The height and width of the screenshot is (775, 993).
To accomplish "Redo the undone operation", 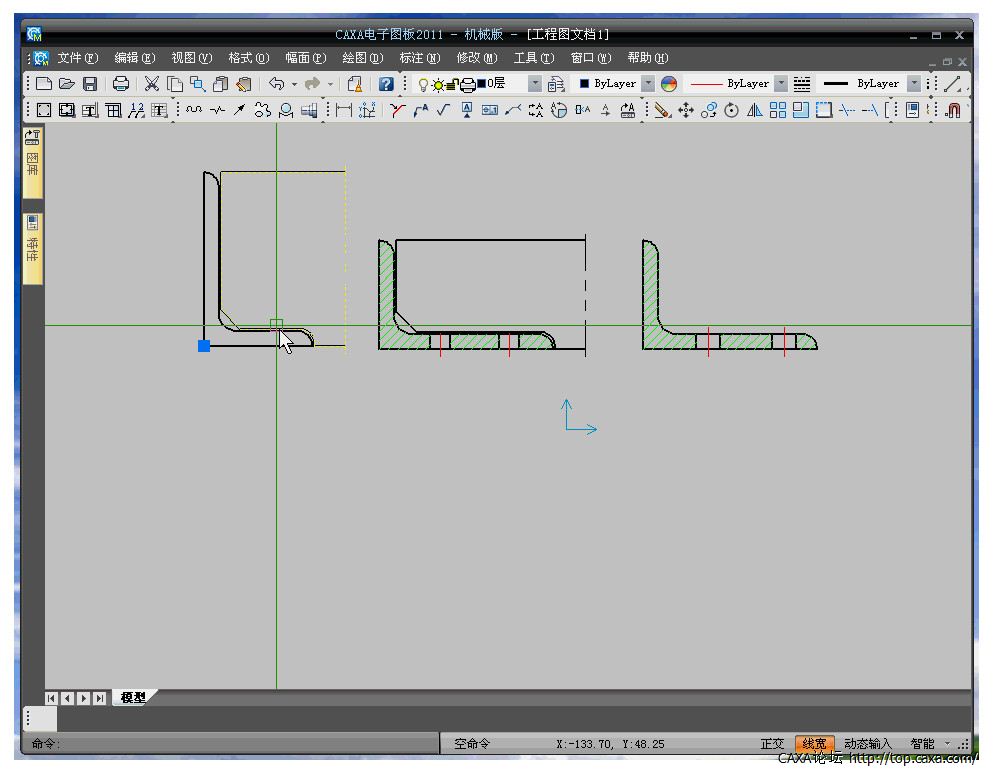I will coord(312,84).
